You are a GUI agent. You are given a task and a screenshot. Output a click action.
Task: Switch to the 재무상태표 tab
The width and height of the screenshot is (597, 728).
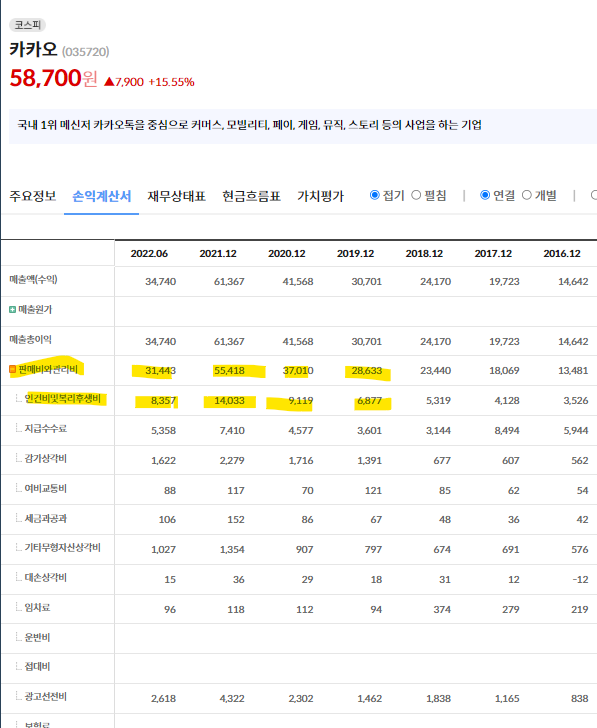click(x=176, y=196)
